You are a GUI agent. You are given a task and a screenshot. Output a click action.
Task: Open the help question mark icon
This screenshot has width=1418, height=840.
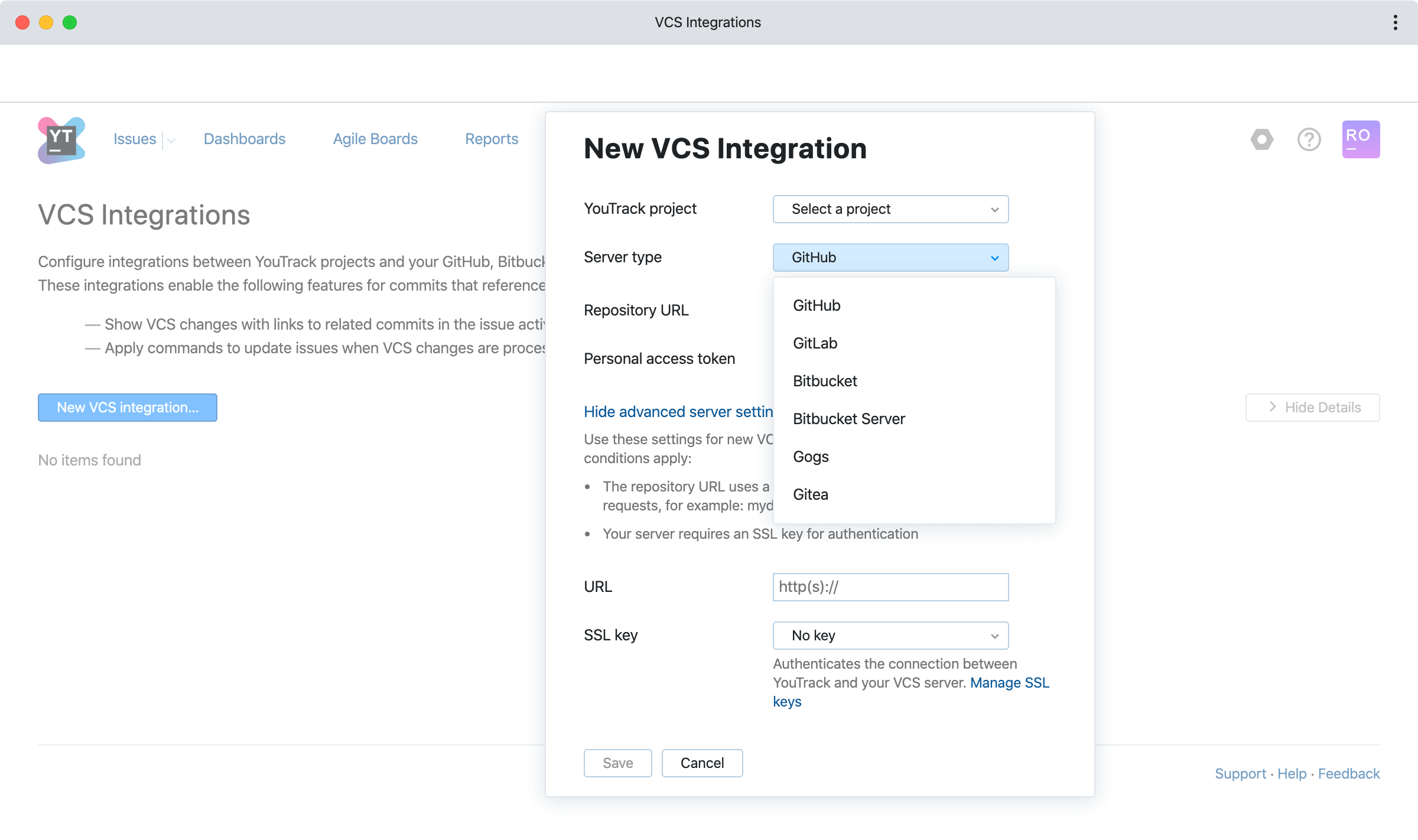(1309, 139)
